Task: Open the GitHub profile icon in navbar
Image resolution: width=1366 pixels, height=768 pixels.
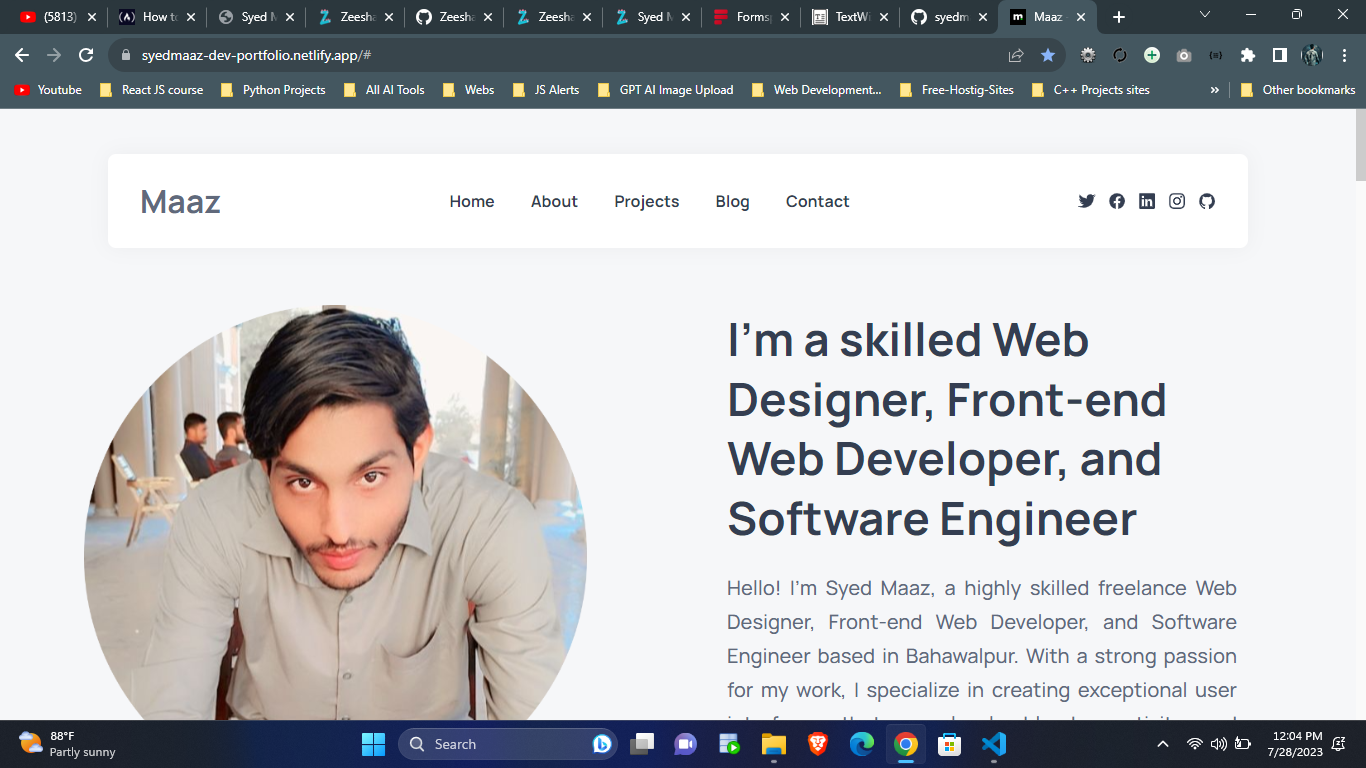Action: point(1207,201)
